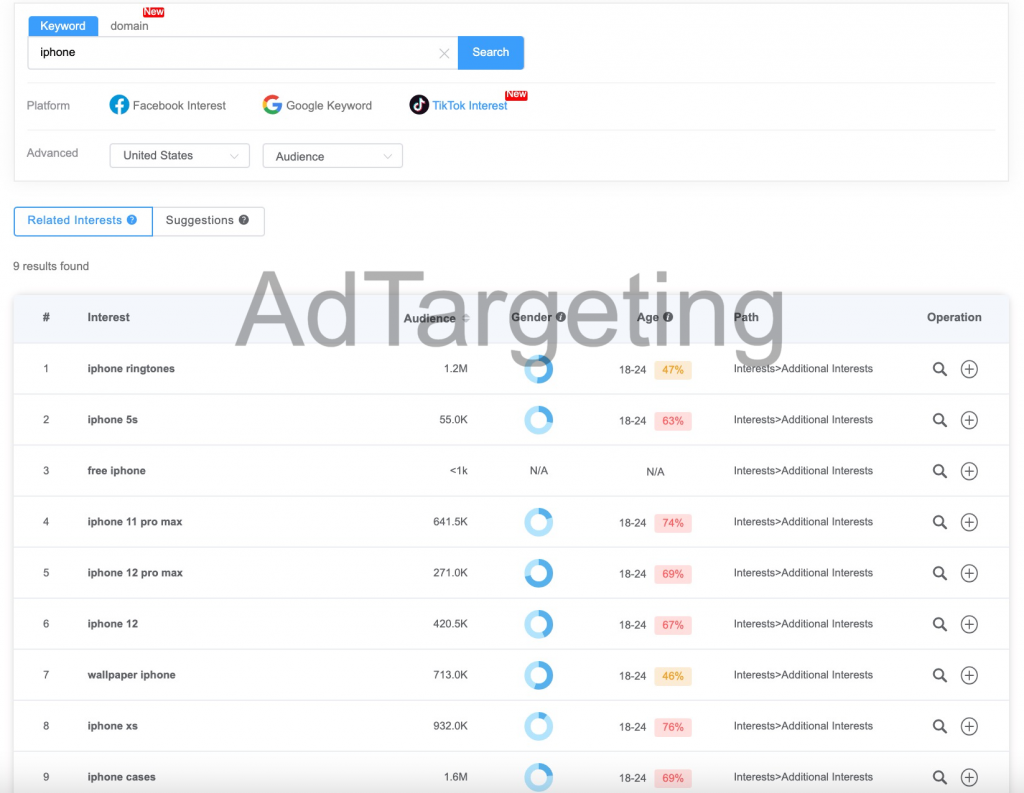Click the iphone 12 pro max gender donut
Image resolution: width=1024 pixels, height=793 pixels.
point(539,573)
